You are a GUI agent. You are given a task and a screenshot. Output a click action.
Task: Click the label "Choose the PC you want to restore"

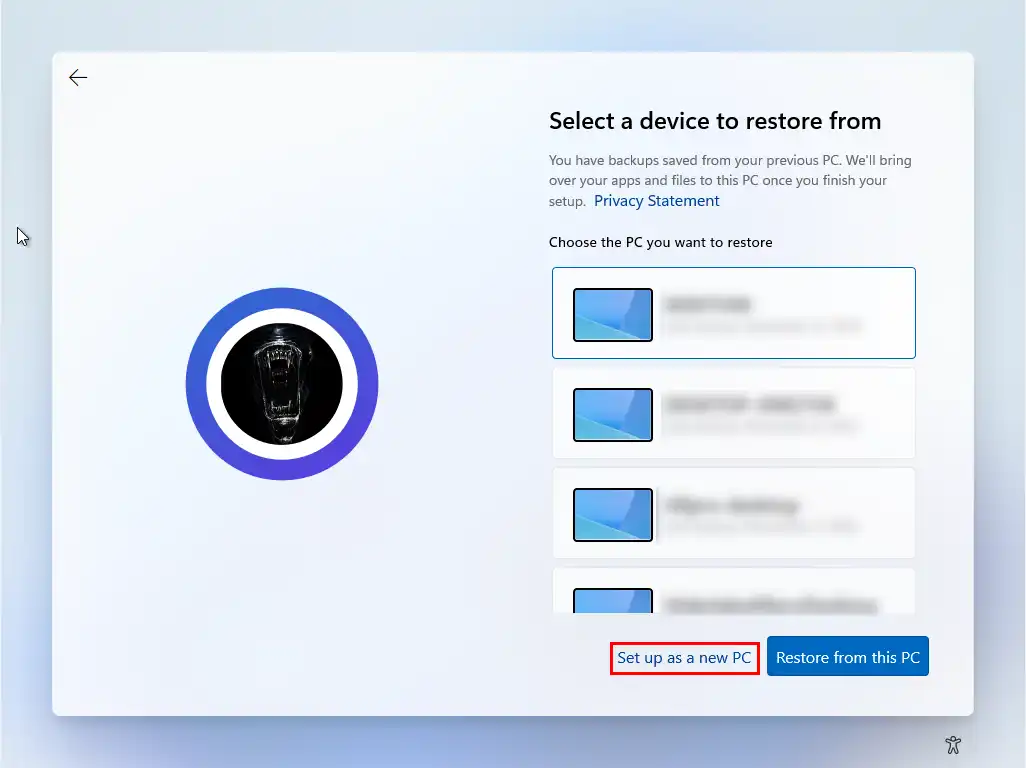click(660, 242)
